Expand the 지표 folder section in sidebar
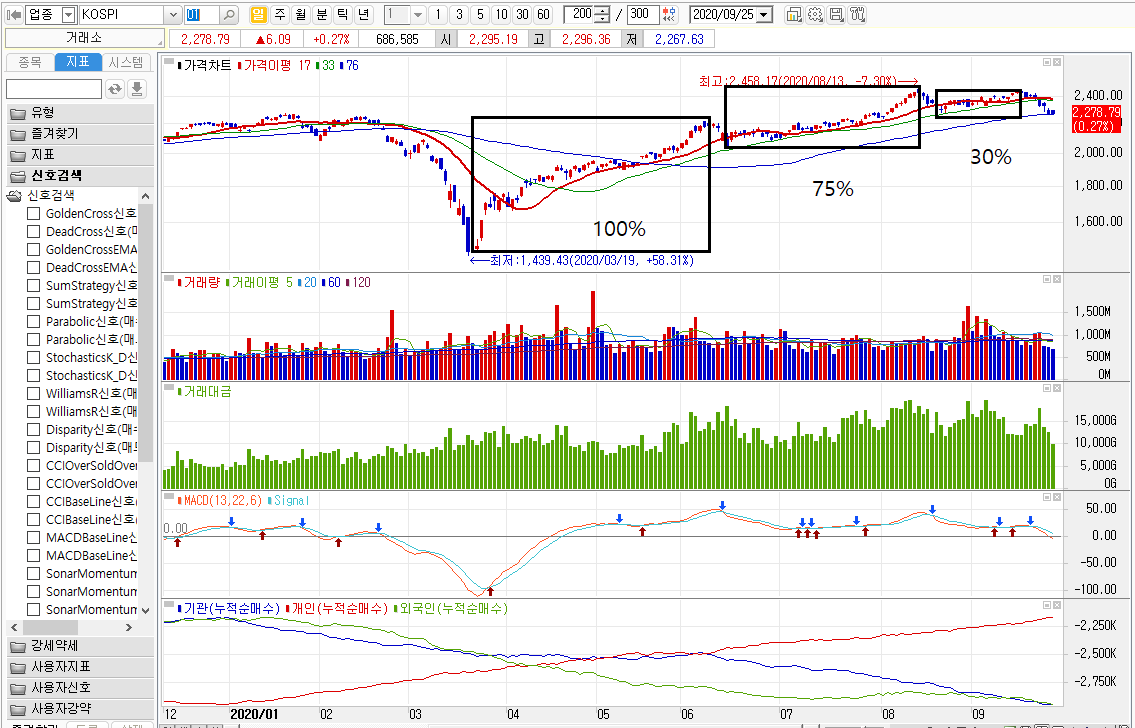 coord(80,155)
